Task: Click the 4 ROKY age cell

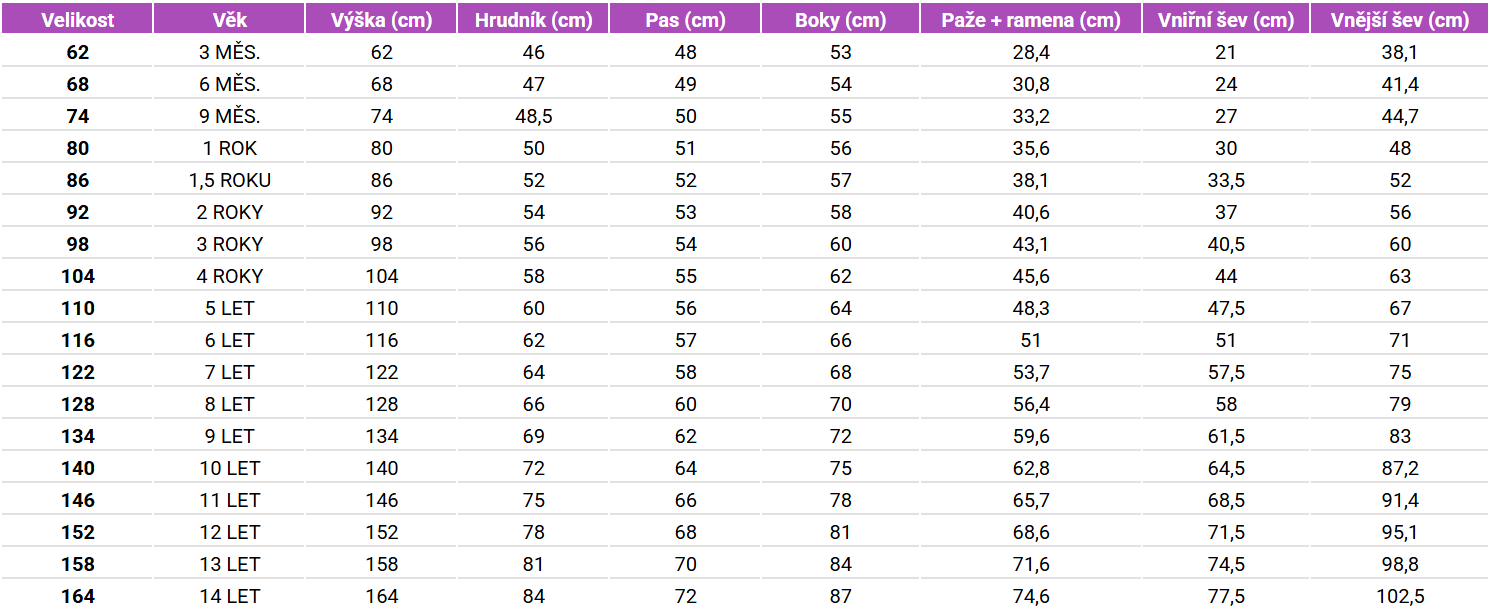Action: click(x=229, y=276)
